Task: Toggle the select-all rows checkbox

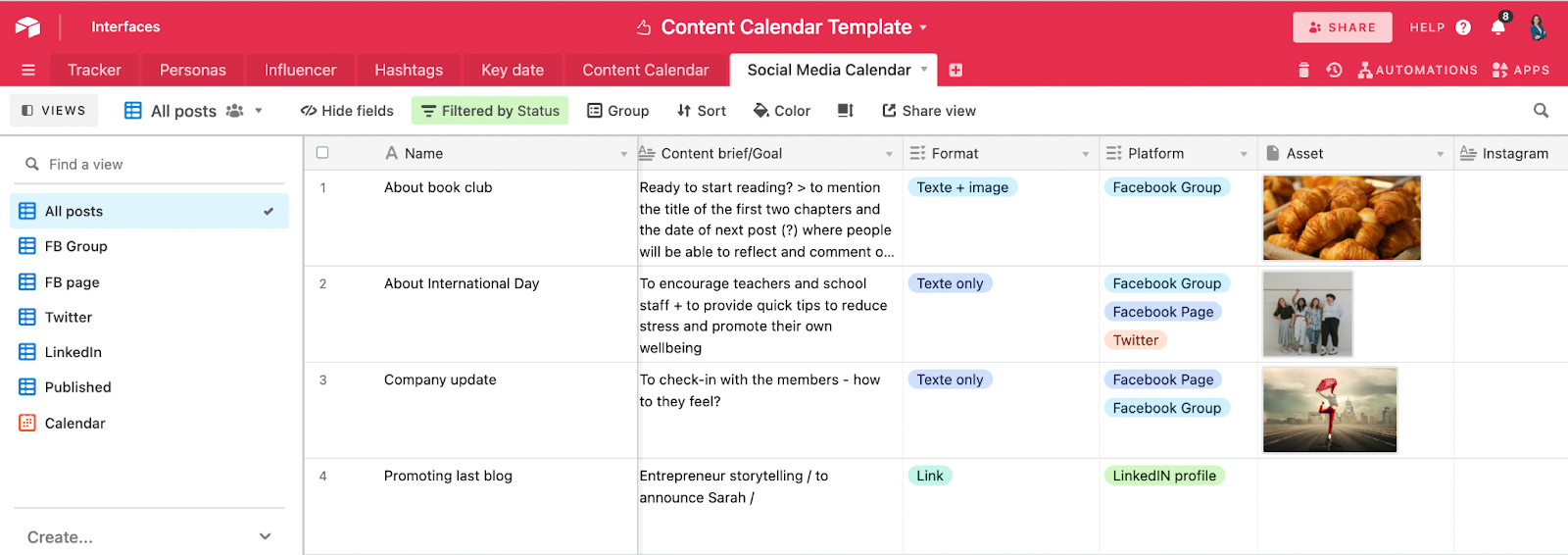Action: (322, 153)
